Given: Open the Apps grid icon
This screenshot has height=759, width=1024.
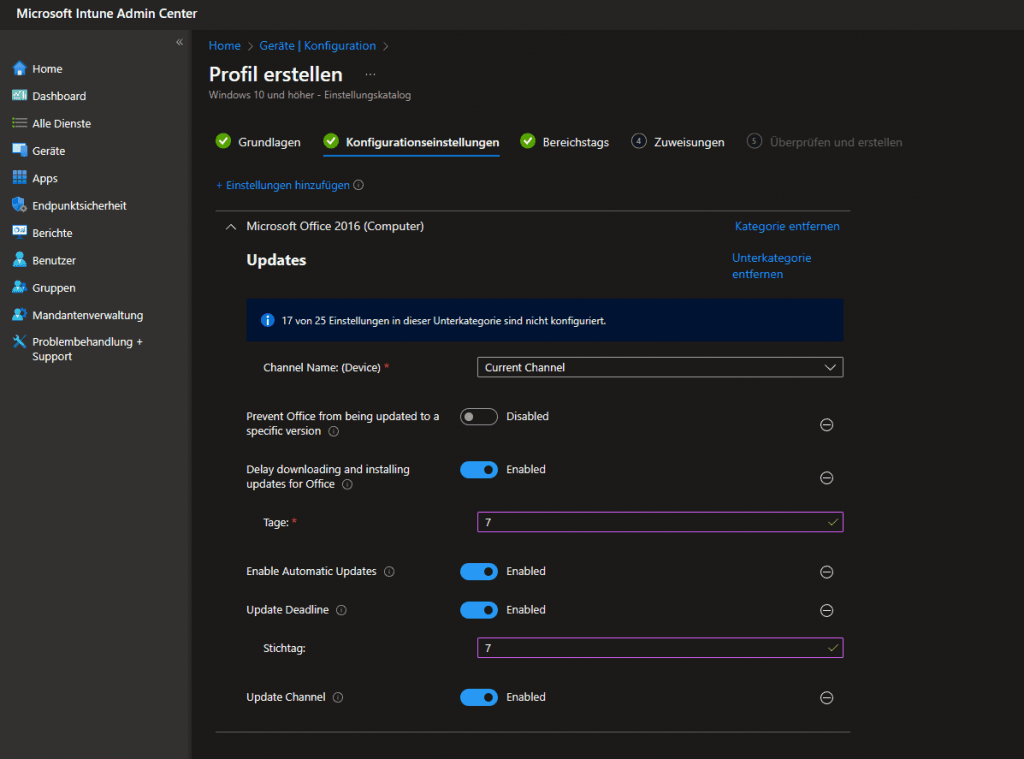Looking at the screenshot, I should 19,178.
